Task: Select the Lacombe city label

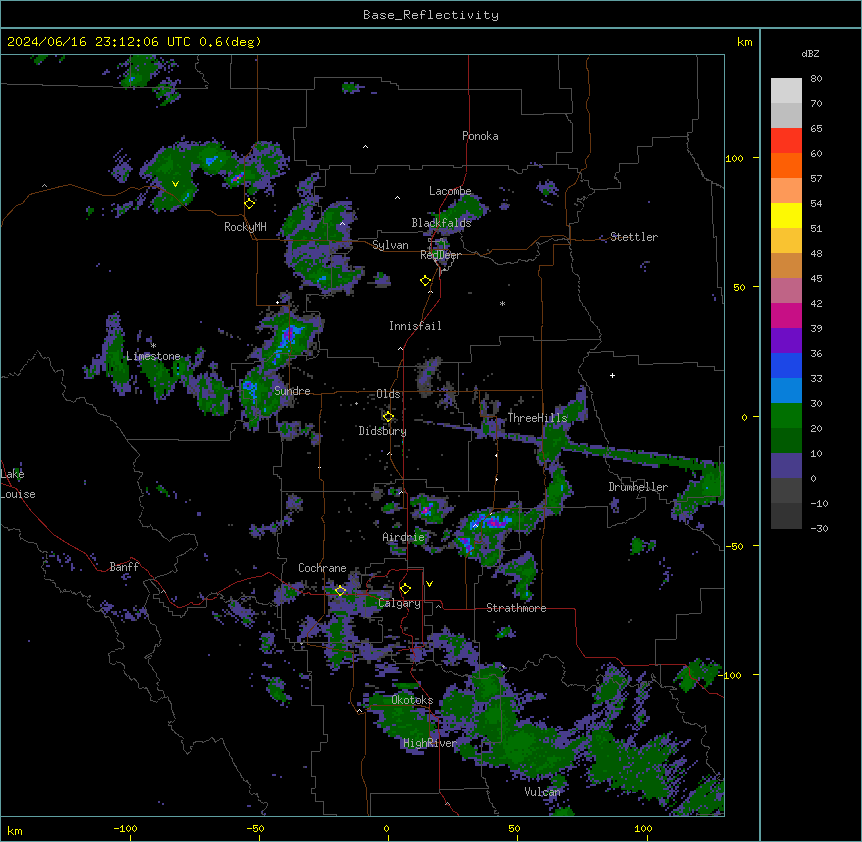Action: click(450, 191)
